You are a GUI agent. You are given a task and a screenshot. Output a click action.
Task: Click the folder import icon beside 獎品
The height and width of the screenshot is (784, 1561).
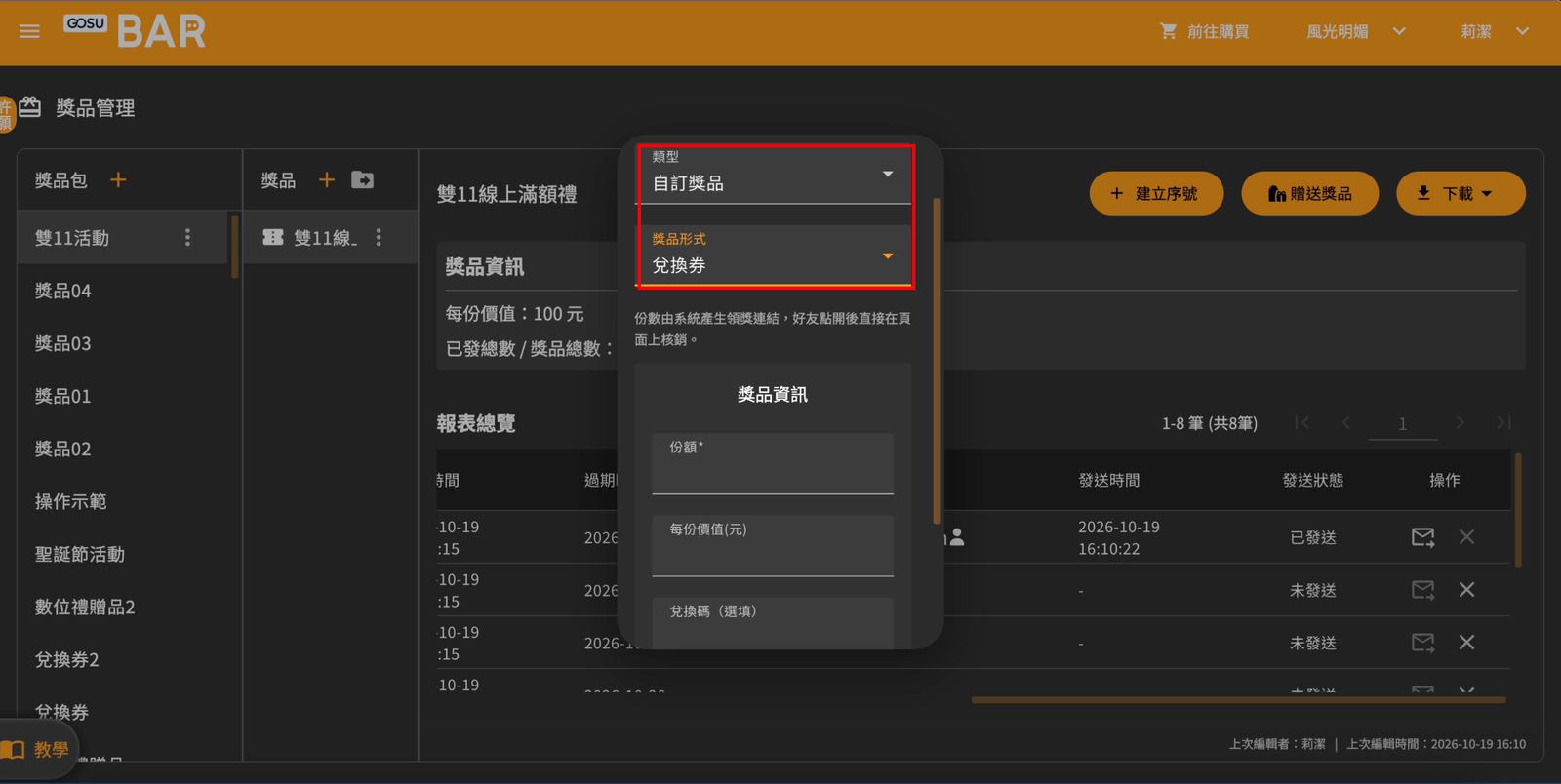pyautogui.click(x=363, y=179)
